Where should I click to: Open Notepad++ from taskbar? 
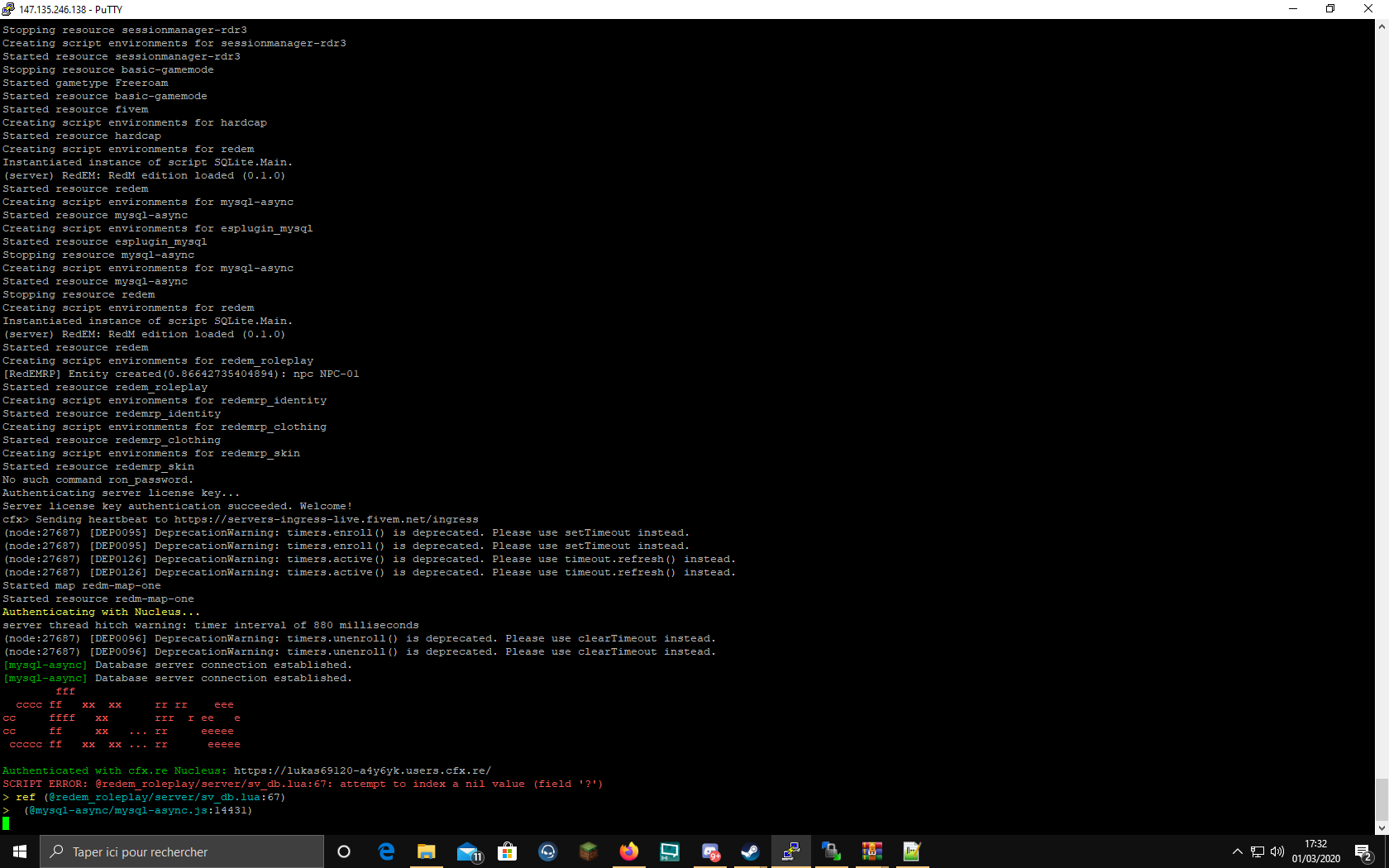point(912,851)
